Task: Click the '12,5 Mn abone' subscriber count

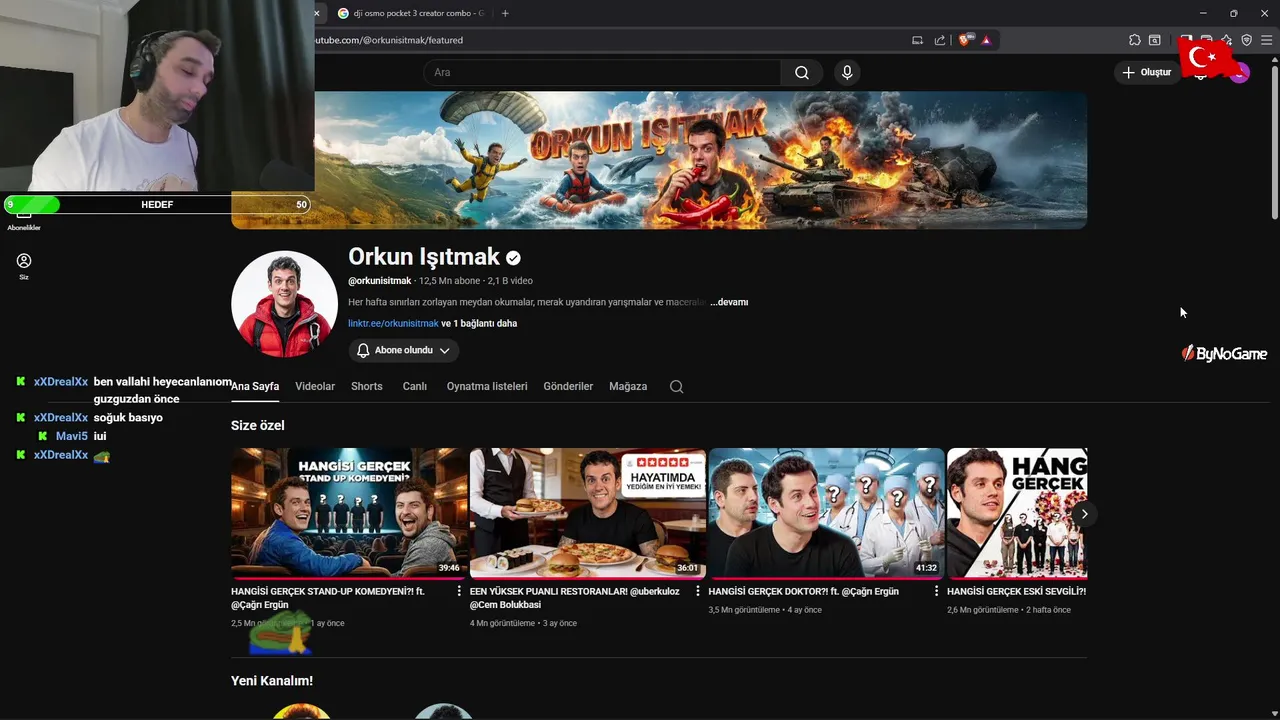Action: [450, 281]
